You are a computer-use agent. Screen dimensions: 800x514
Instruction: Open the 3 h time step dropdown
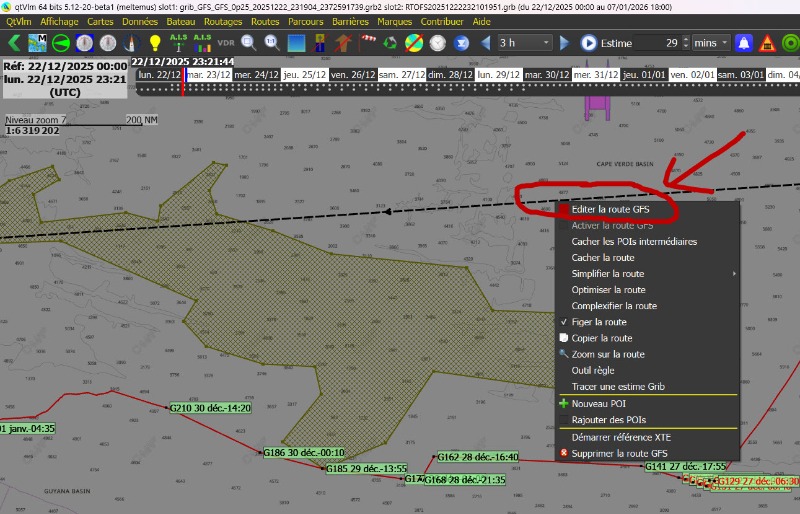pos(525,43)
